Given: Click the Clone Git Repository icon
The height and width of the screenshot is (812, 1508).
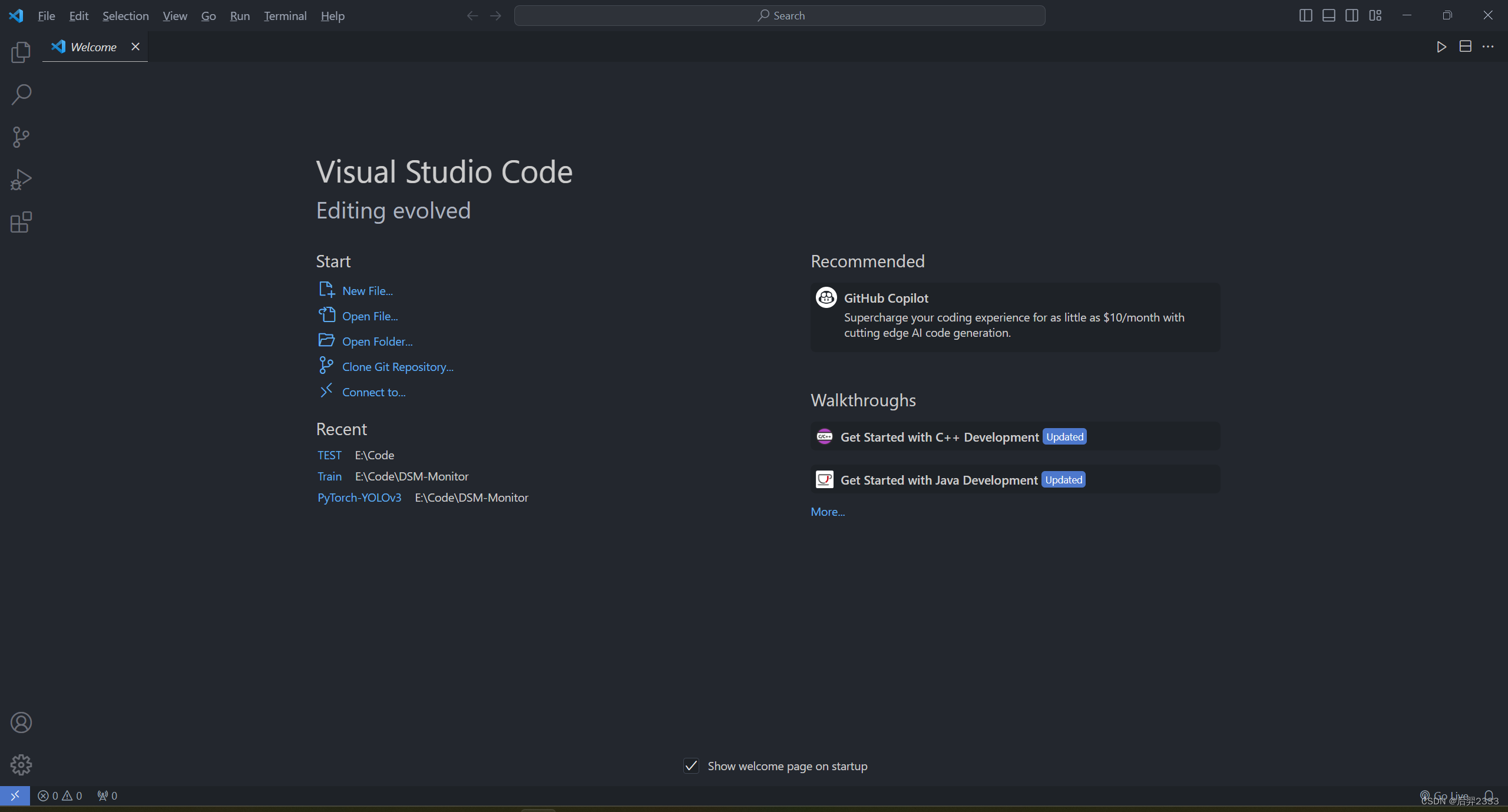Looking at the screenshot, I should pyautogui.click(x=326, y=366).
